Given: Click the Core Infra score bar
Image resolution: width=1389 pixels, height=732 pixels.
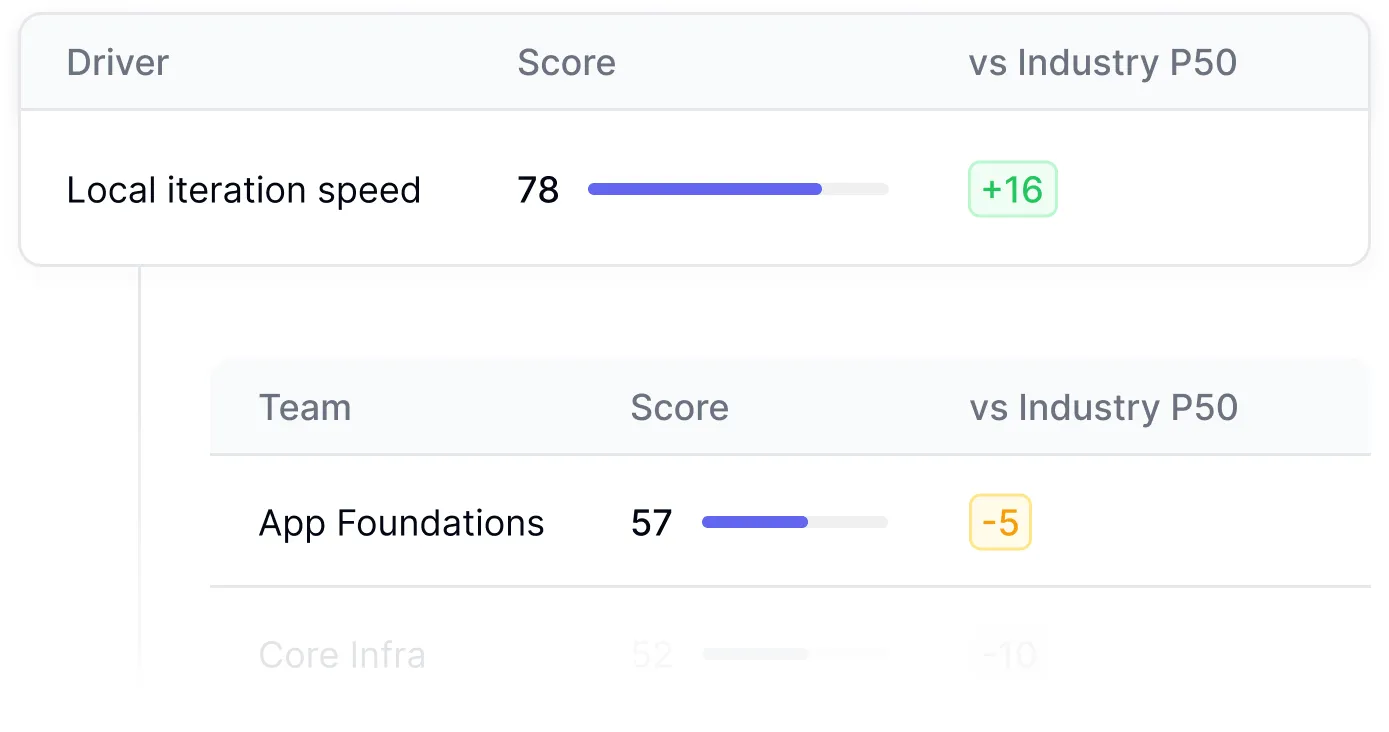Looking at the screenshot, I should click(x=794, y=654).
